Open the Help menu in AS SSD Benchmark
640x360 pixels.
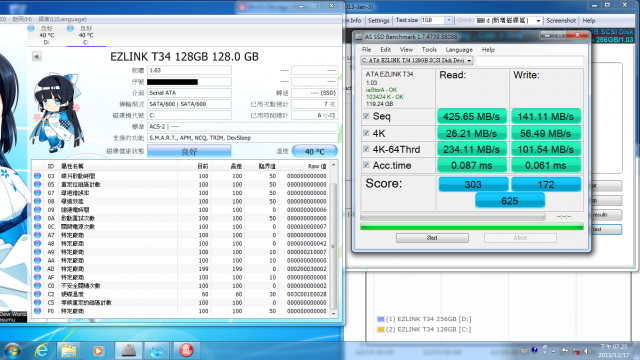[x=488, y=49]
